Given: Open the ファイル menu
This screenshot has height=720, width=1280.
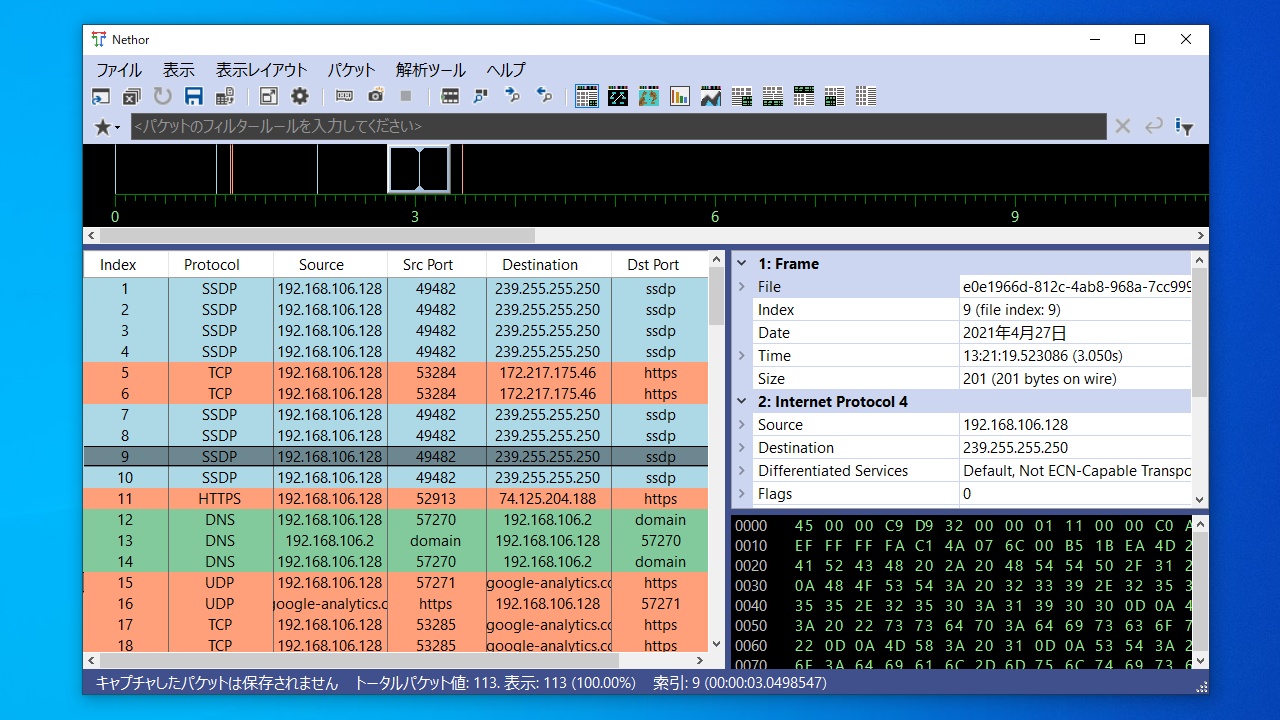Looking at the screenshot, I should coord(119,70).
